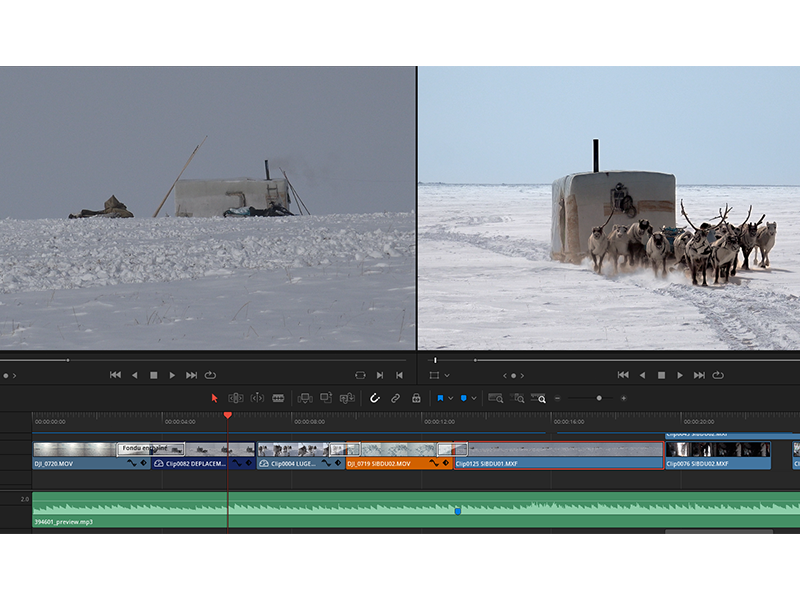Image resolution: width=800 pixels, height=600 pixels.
Task: Stop playback in timeline viewer
Action: [661, 375]
